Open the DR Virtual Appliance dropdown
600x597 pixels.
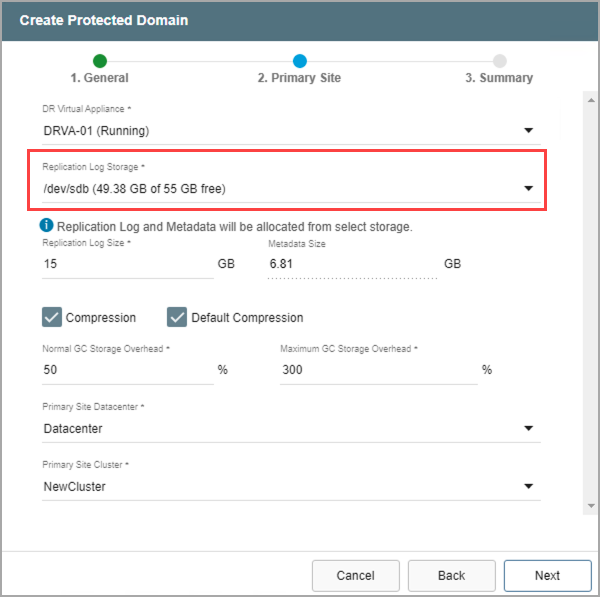[528, 130]
